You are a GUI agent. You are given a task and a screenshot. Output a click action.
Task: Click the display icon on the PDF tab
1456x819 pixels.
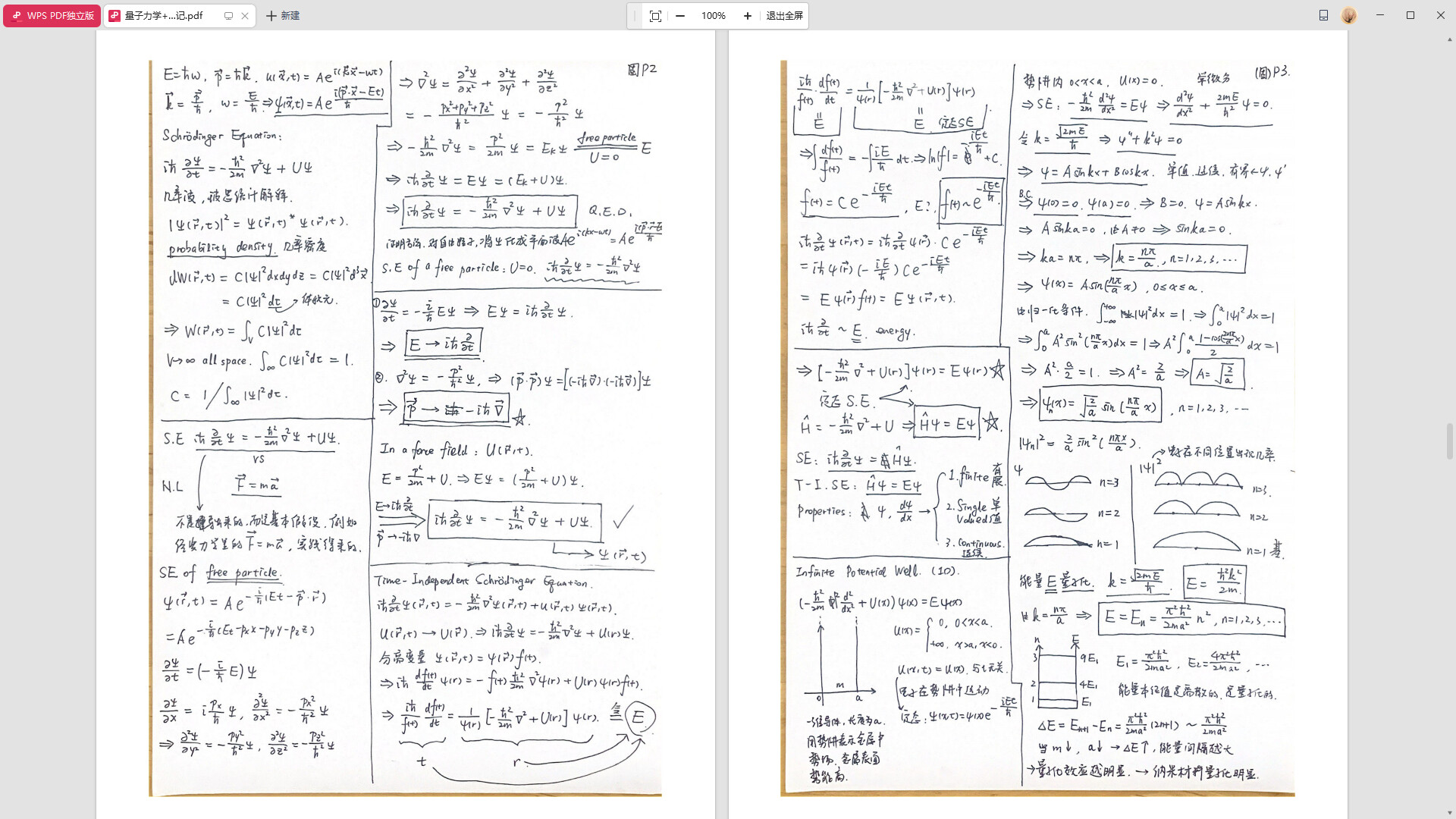click(x=228, y=16)
